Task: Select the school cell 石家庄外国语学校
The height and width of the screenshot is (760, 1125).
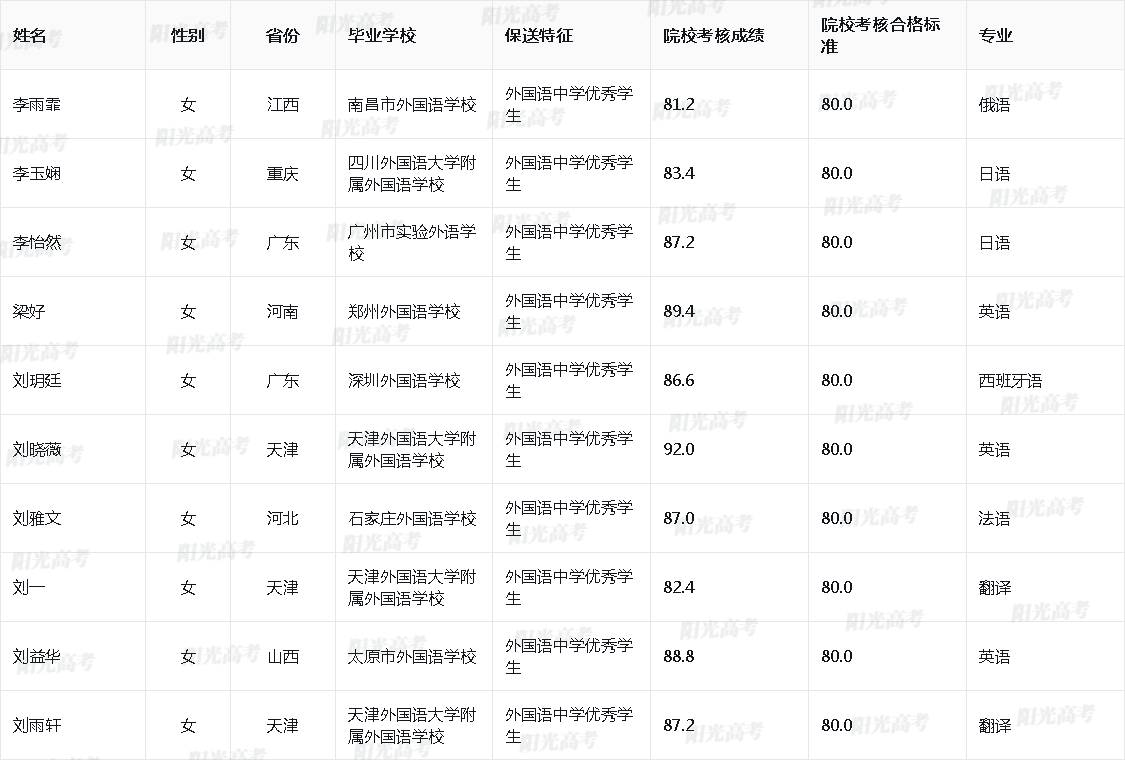Action: click(x=412, y=519)
